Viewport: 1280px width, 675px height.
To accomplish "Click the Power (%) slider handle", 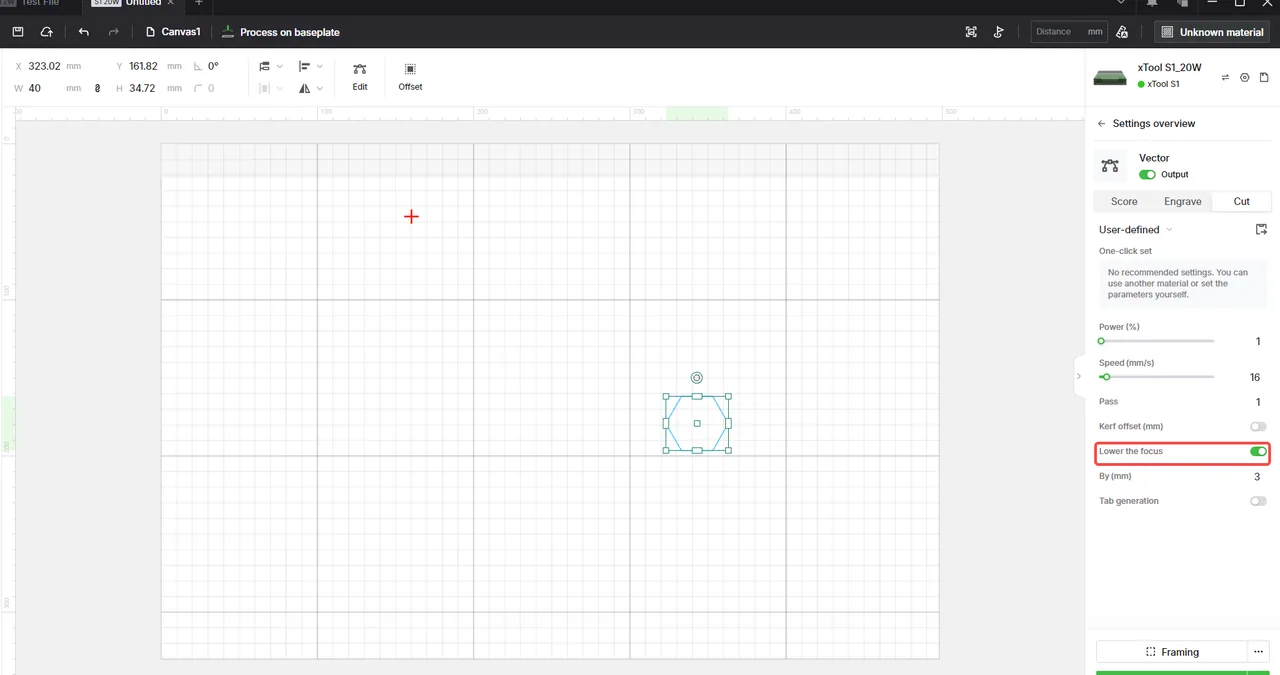I will [x=1101, y=341].
